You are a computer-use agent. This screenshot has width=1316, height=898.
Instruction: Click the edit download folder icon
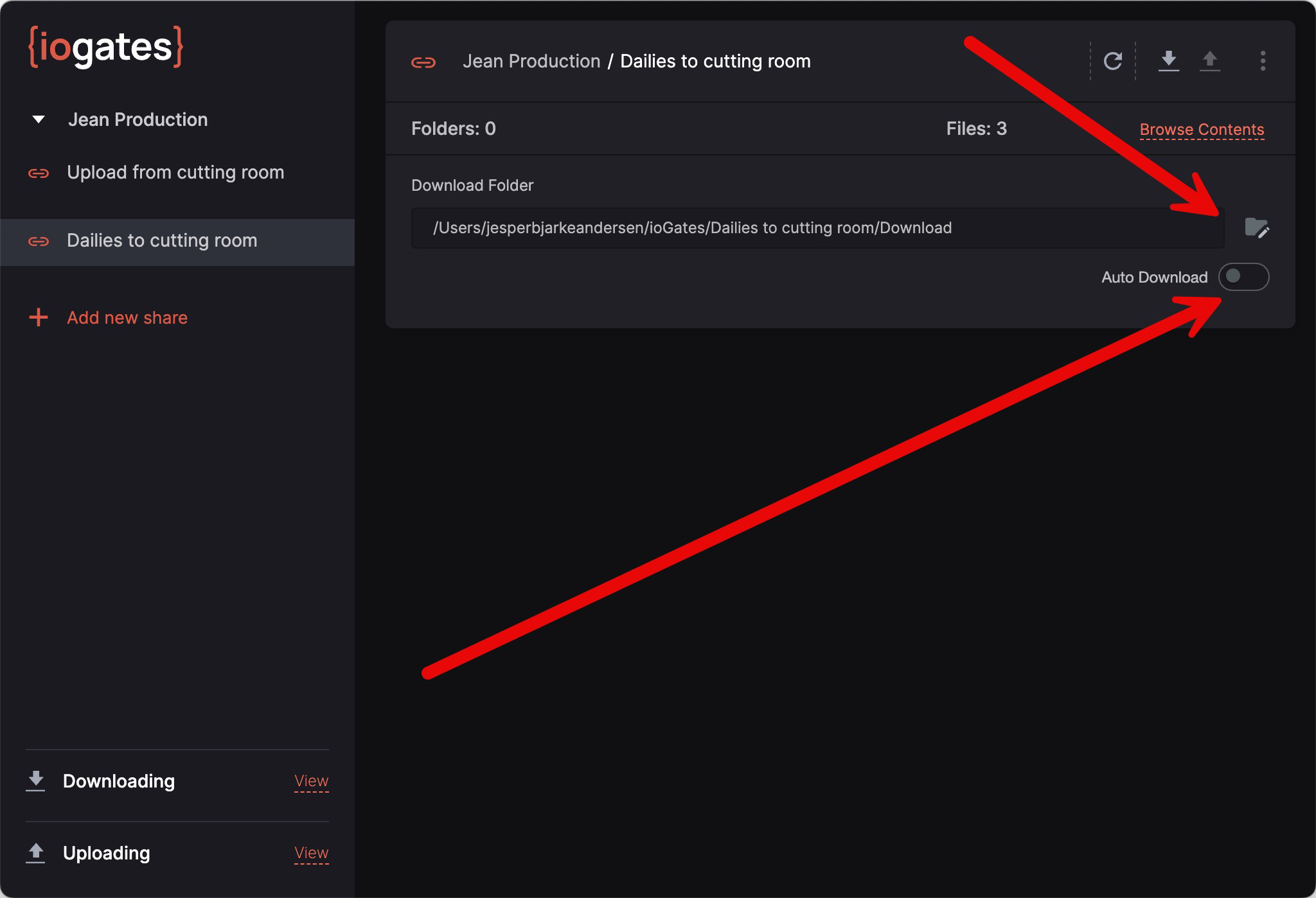click(1256, 228)
